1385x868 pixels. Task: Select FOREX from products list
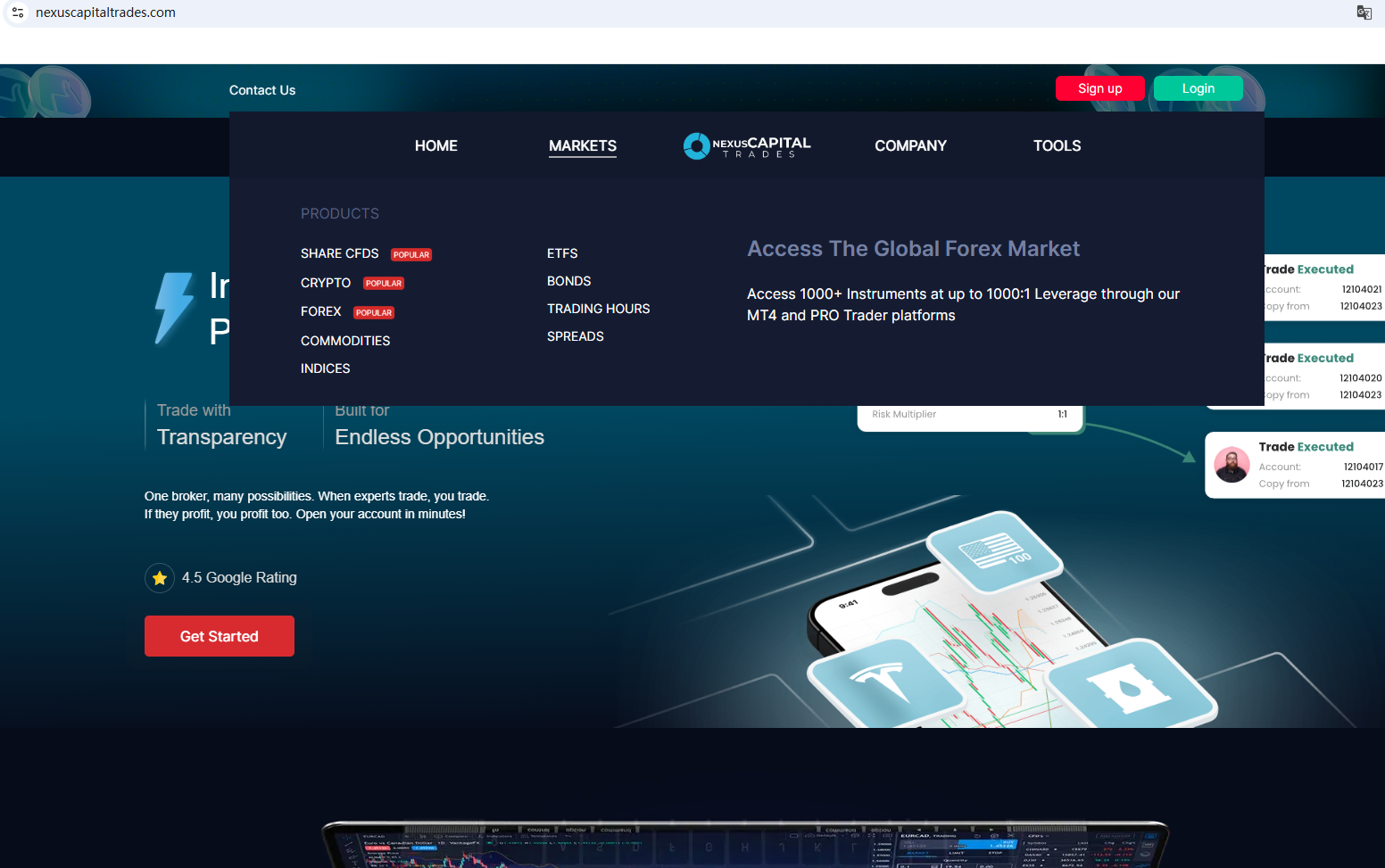click(x=321, y=311)
